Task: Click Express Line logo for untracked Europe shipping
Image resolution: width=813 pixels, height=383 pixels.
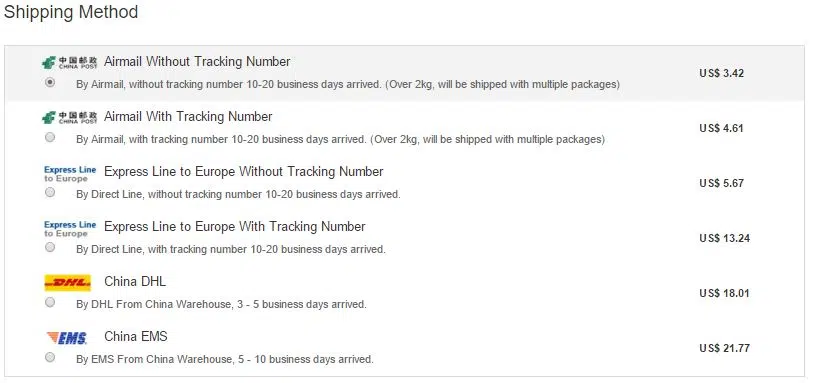Action: 70,174
